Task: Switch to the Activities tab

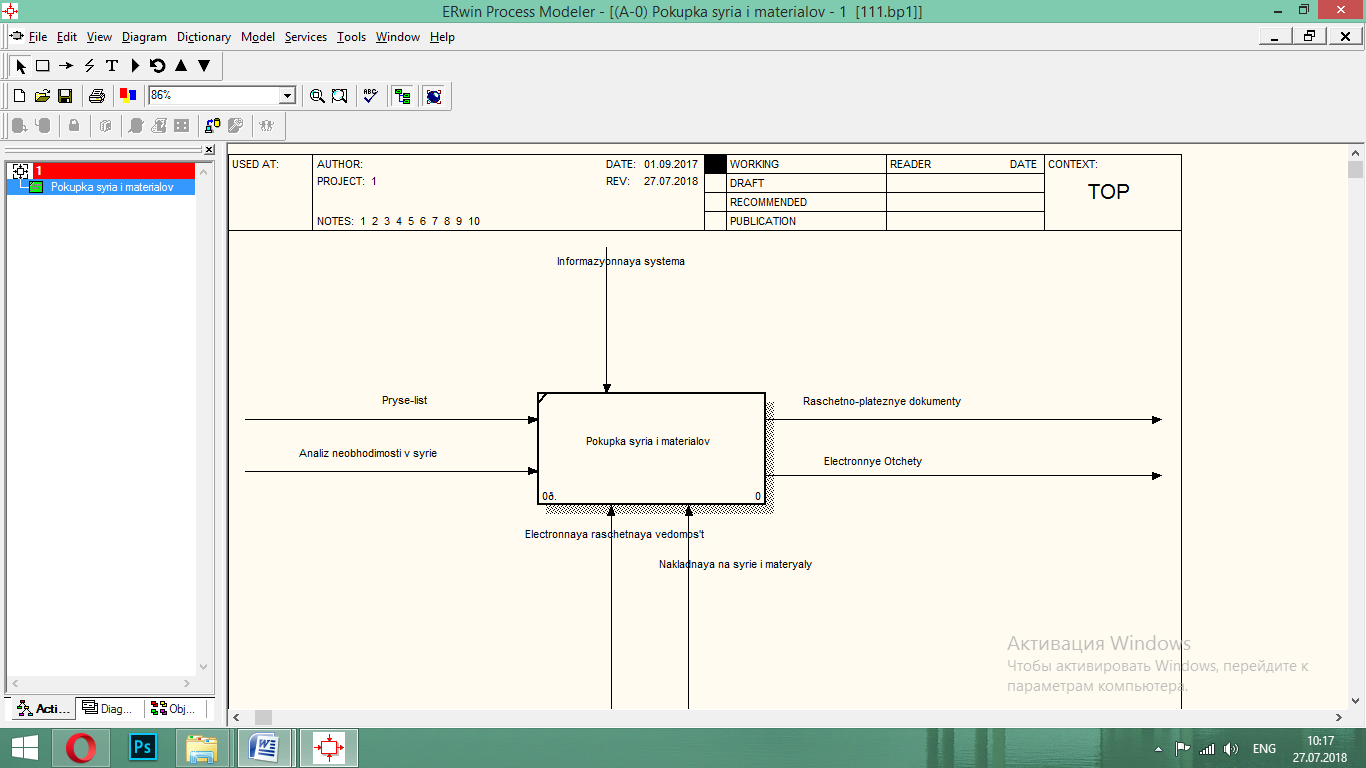Action: [x=42, y=709]
